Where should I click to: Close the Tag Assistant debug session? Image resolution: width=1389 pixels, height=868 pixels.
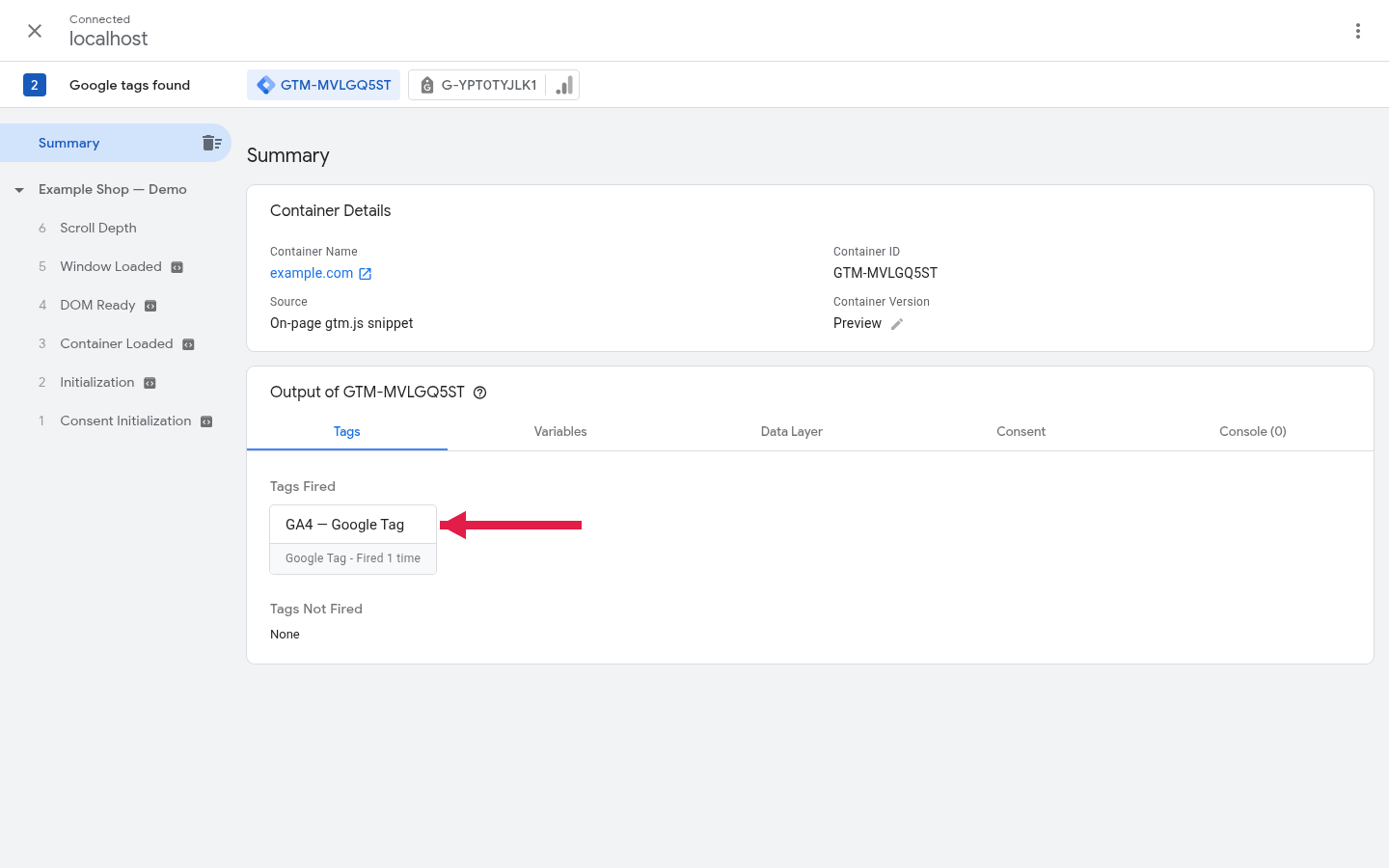(x=35, y=31)
